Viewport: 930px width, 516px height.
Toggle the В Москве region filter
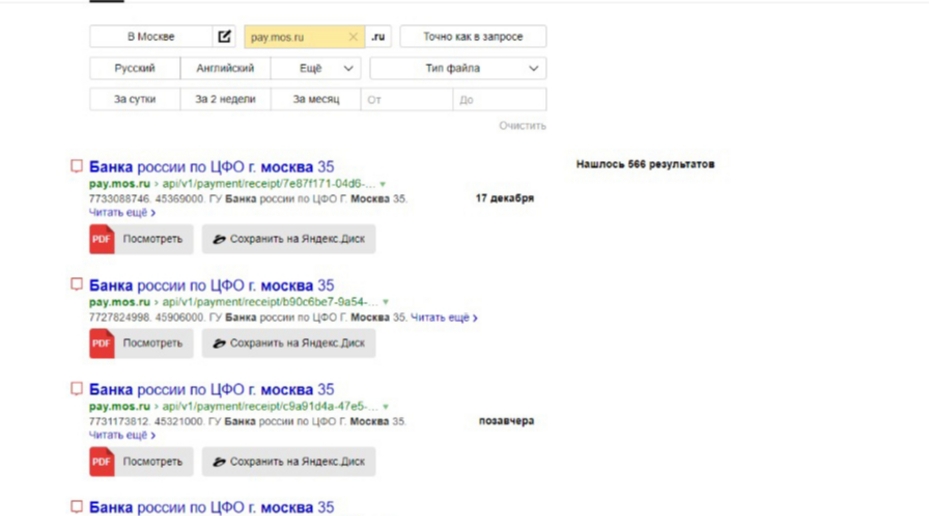point(151,37)
